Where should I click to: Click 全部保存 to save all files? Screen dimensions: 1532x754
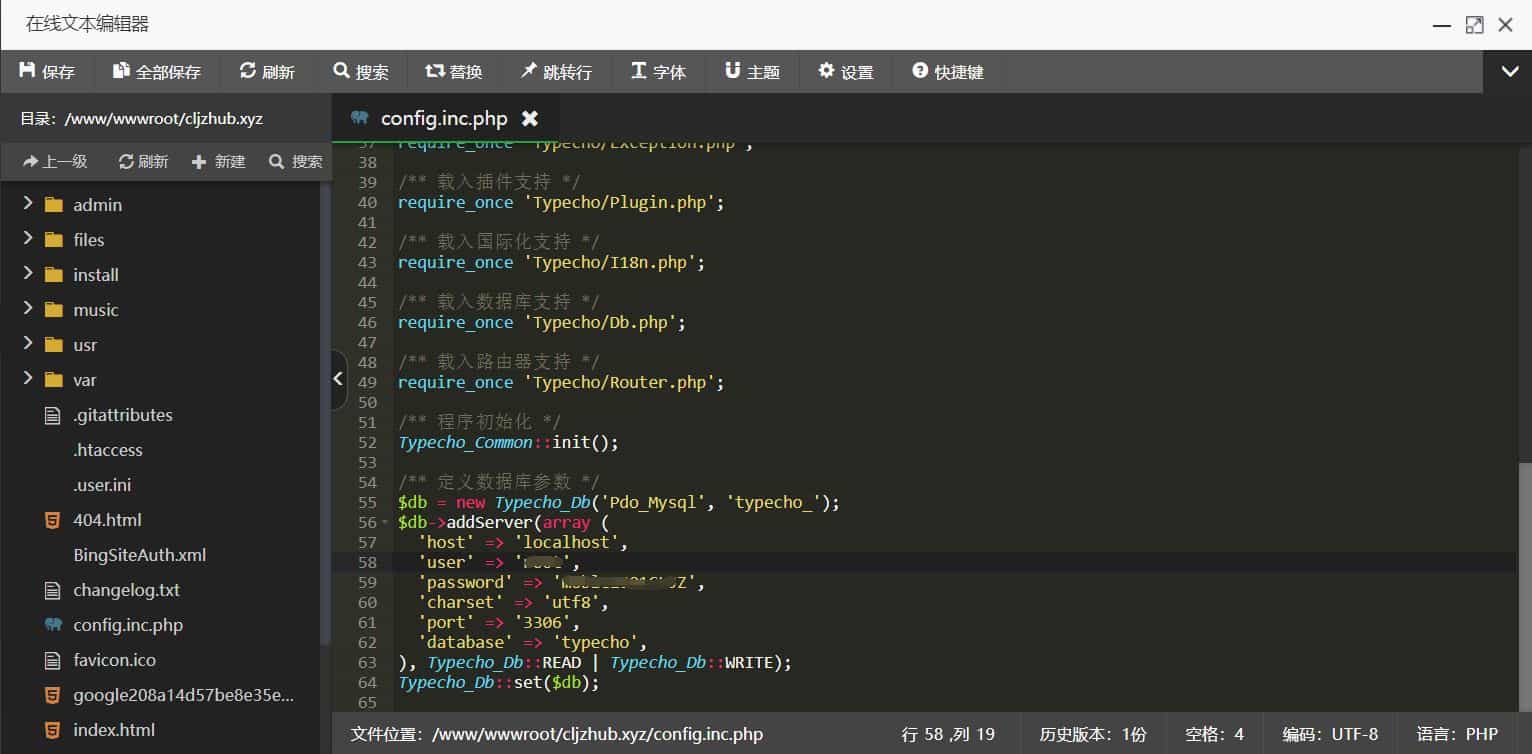tap(157, 72)
